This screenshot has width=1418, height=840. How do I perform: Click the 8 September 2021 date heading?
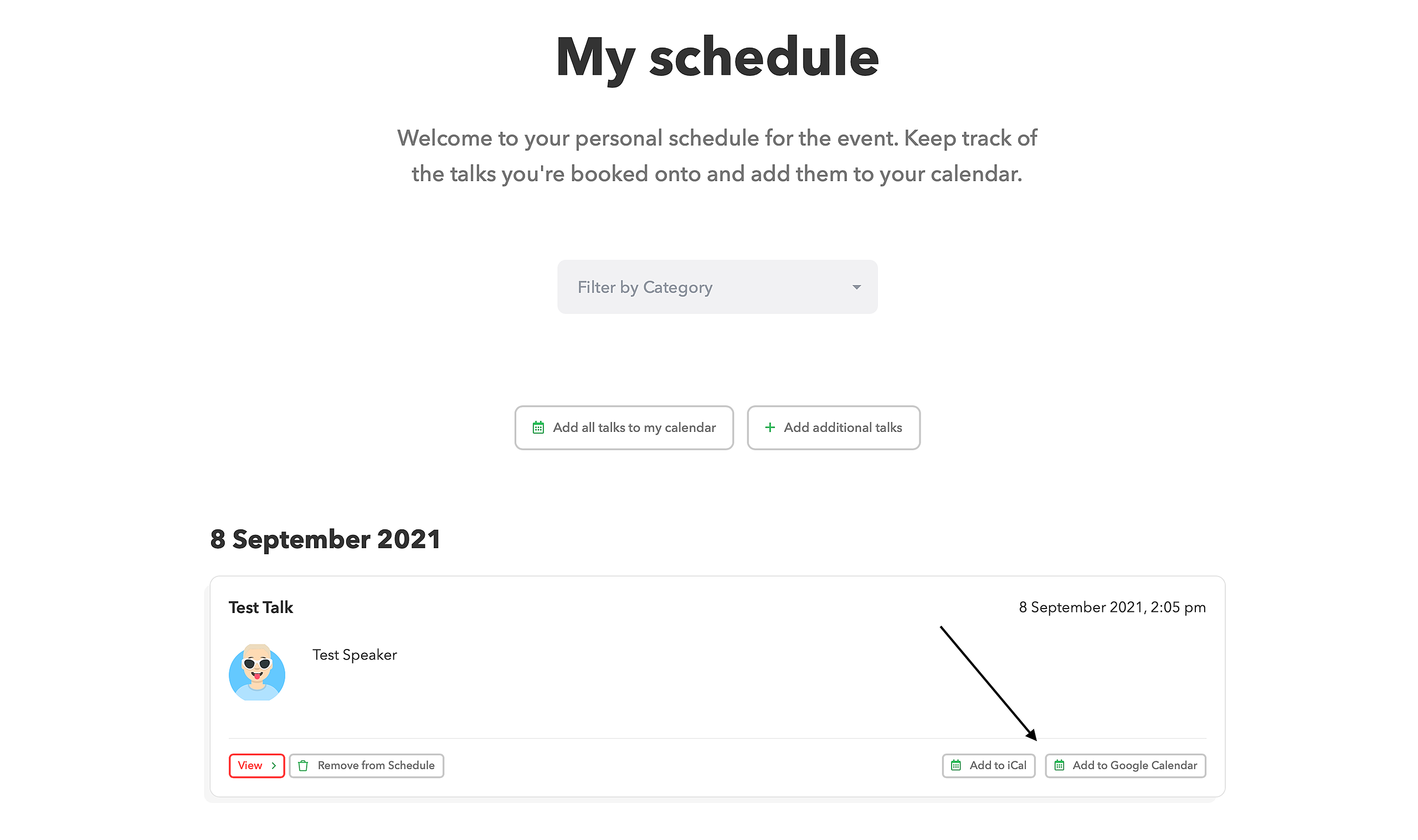coord(325,539)
